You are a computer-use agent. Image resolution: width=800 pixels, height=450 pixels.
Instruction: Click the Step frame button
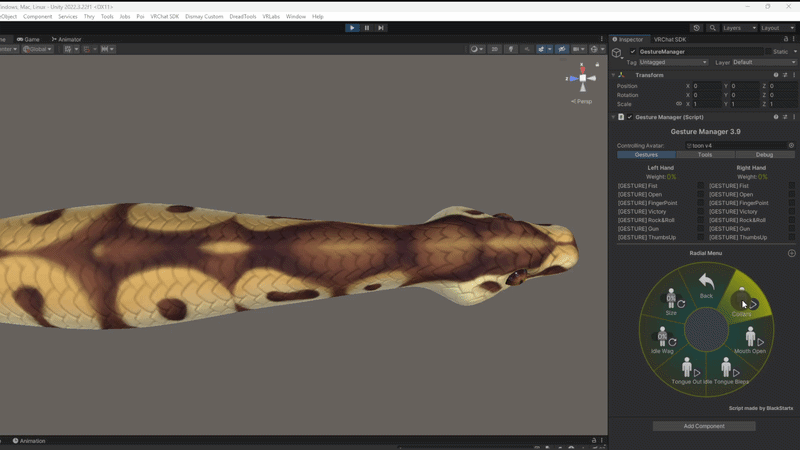click(381, 28)
